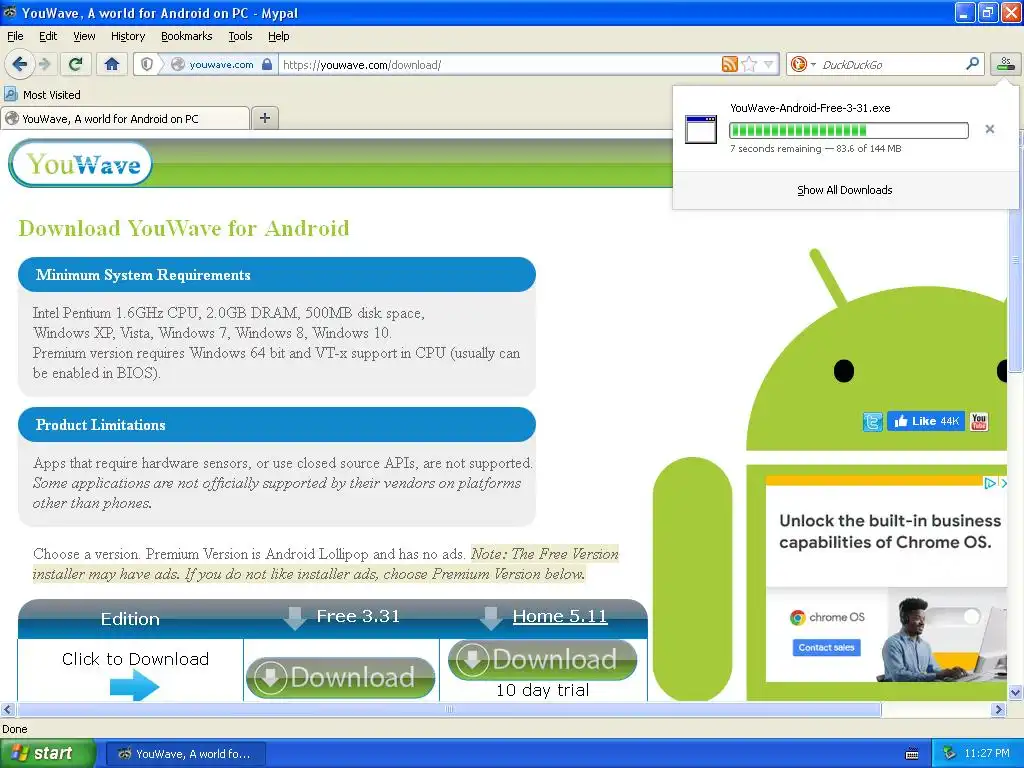
Task: Click the Minimum System Requirements header
Action: pyautogui.click(x=277, y=274)
